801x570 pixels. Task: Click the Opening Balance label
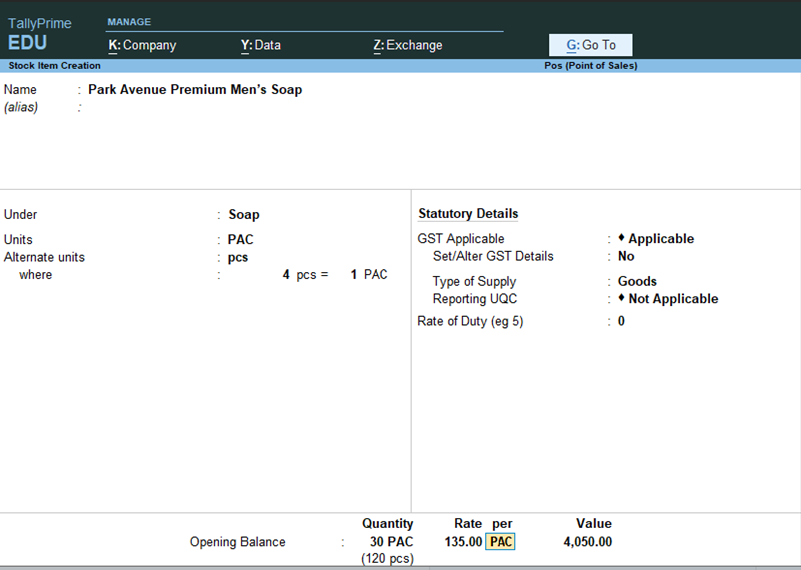238,541
